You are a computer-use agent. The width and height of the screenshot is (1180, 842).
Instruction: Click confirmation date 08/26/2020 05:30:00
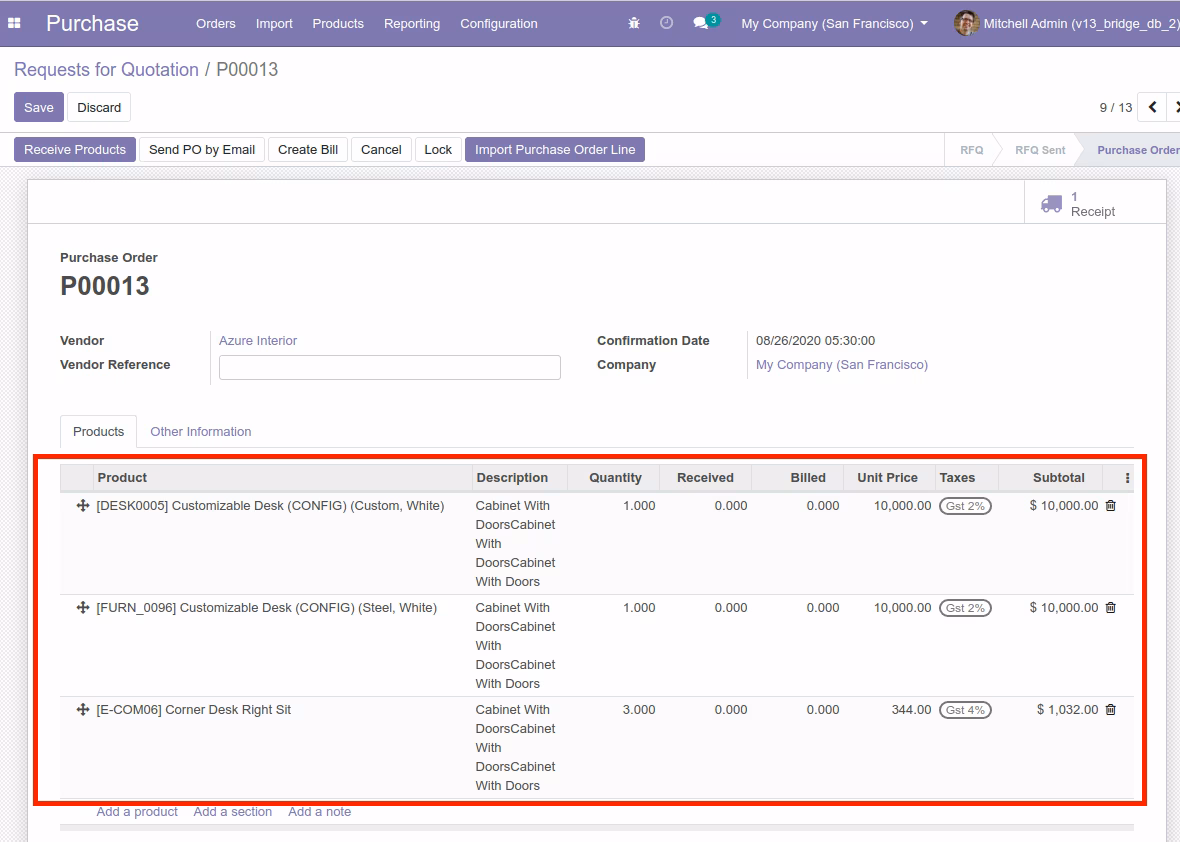pos(815,341)
